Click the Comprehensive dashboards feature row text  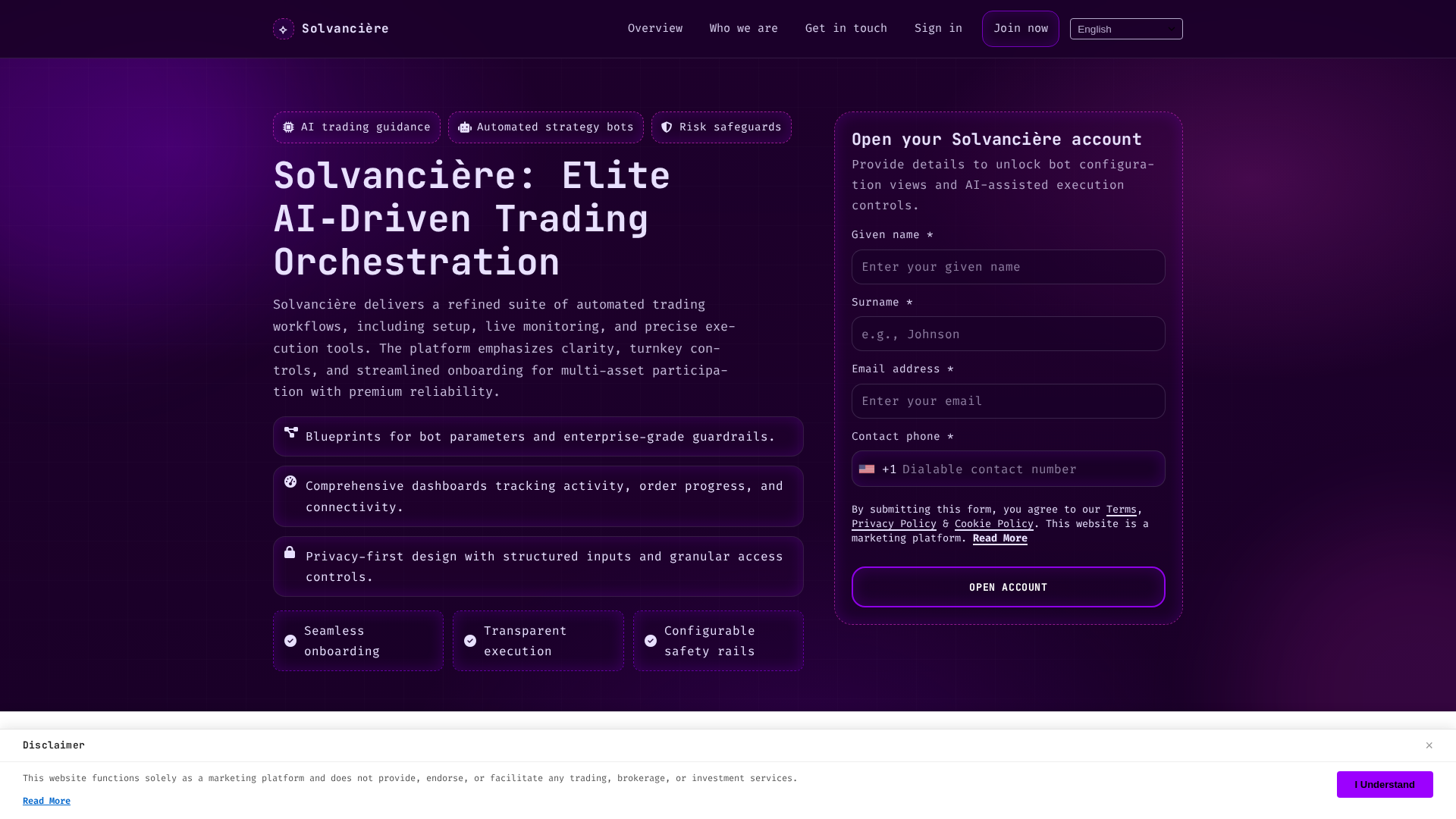544,497
